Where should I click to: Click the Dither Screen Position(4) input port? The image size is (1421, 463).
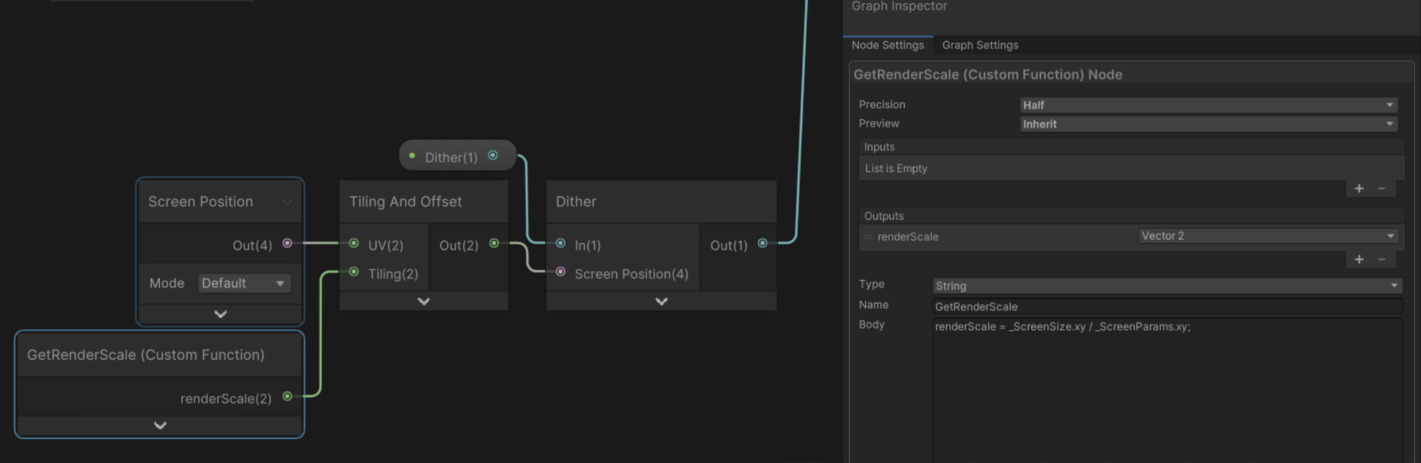coord(560,272)
